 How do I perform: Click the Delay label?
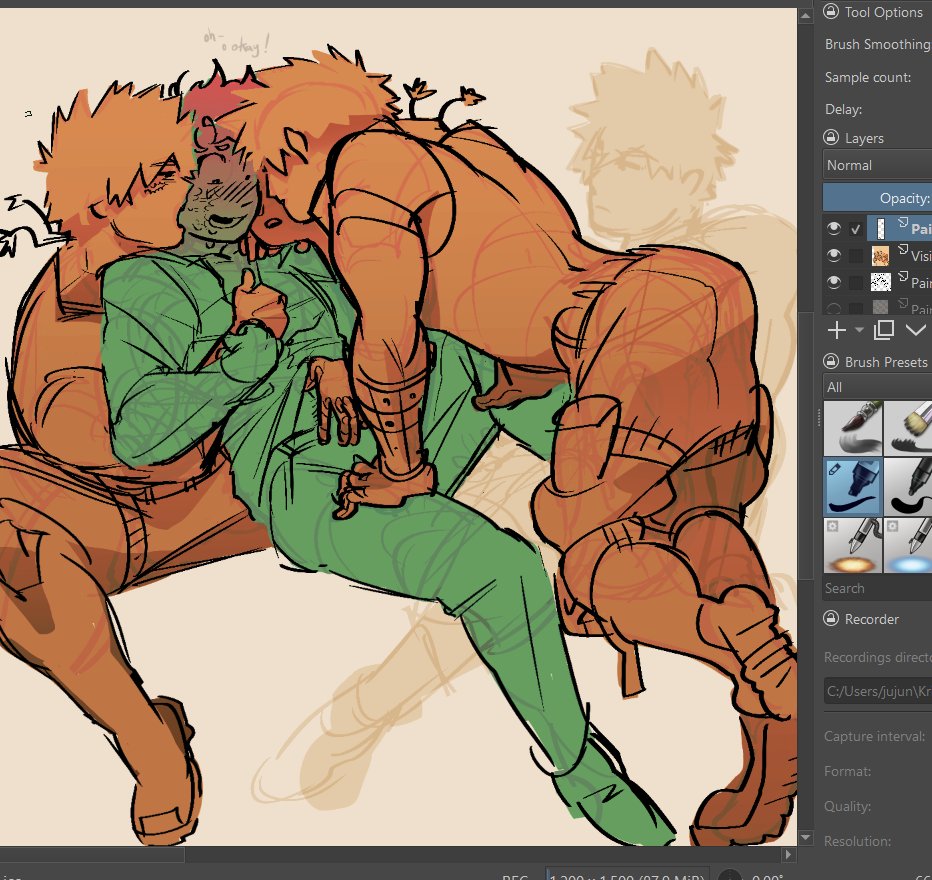pos(843,109)
